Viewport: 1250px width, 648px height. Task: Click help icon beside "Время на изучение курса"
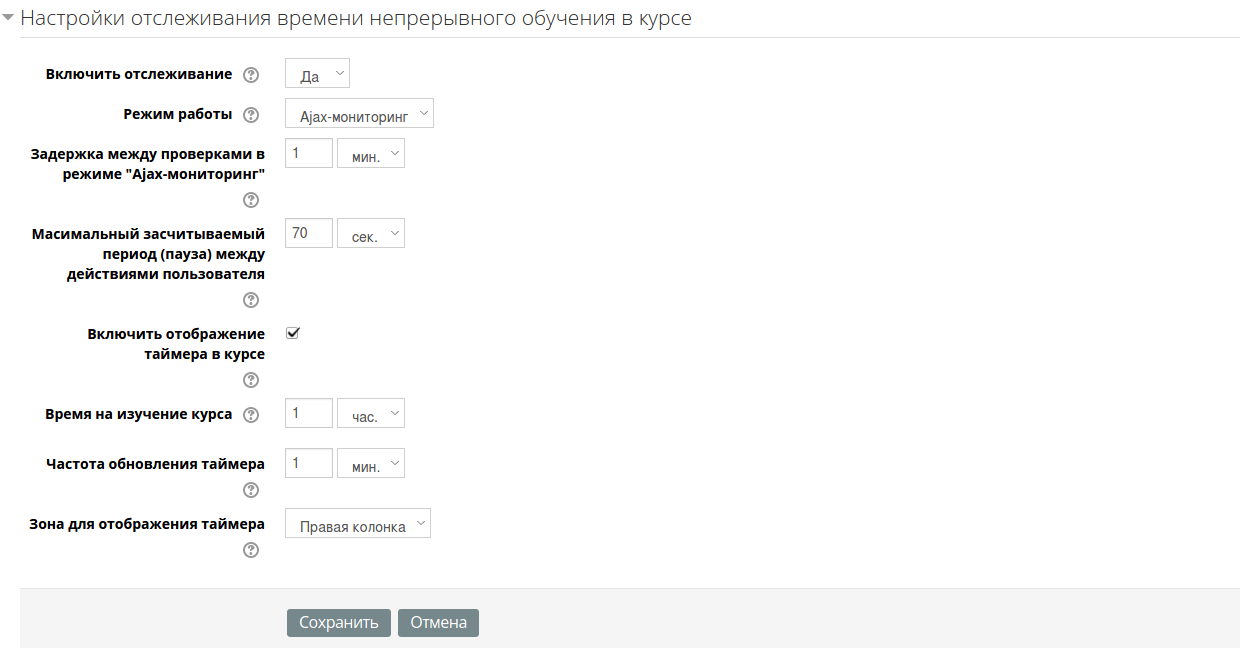pyautogui.click(x=251, y=415)
